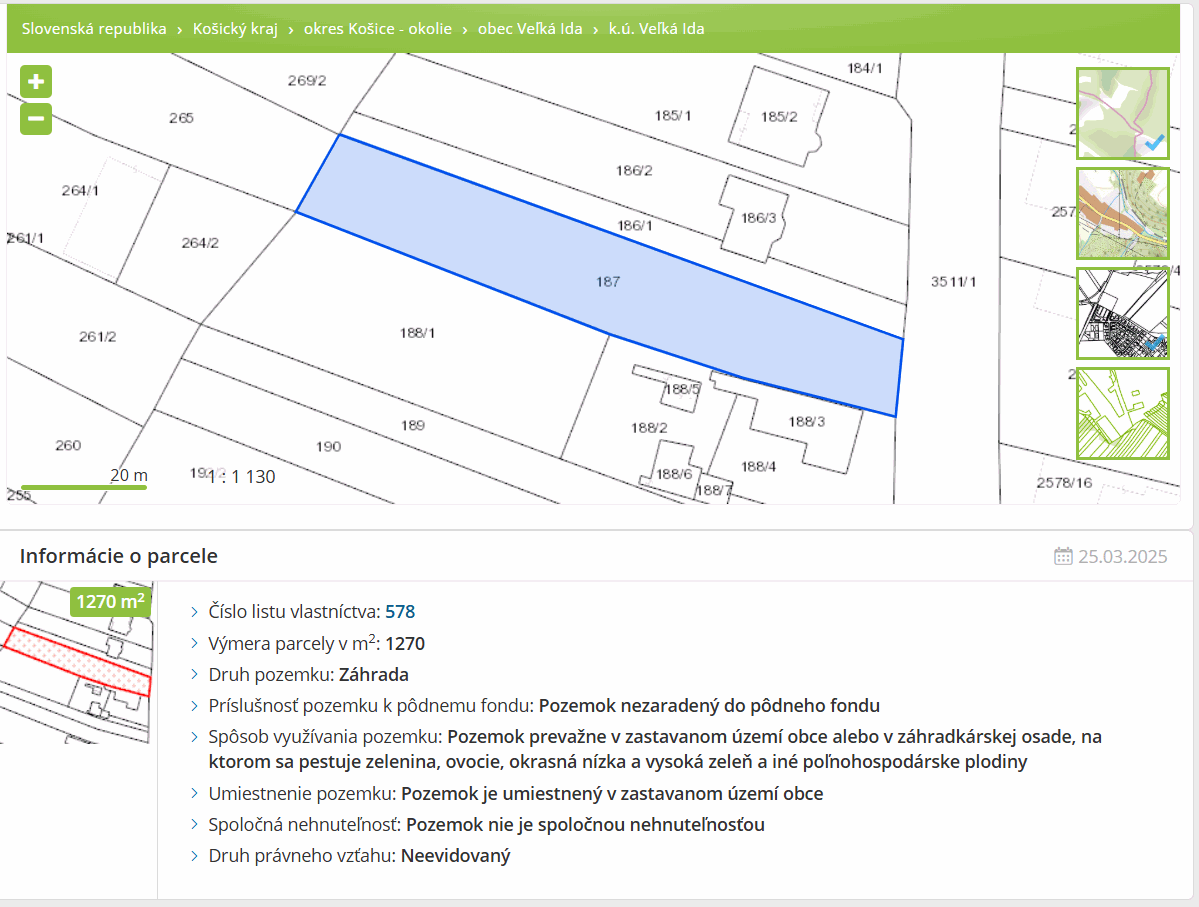Screen dimensions: 1199x907
Task: Toggle the checked green terrain basemap layer
Action: coord(1122,114)
